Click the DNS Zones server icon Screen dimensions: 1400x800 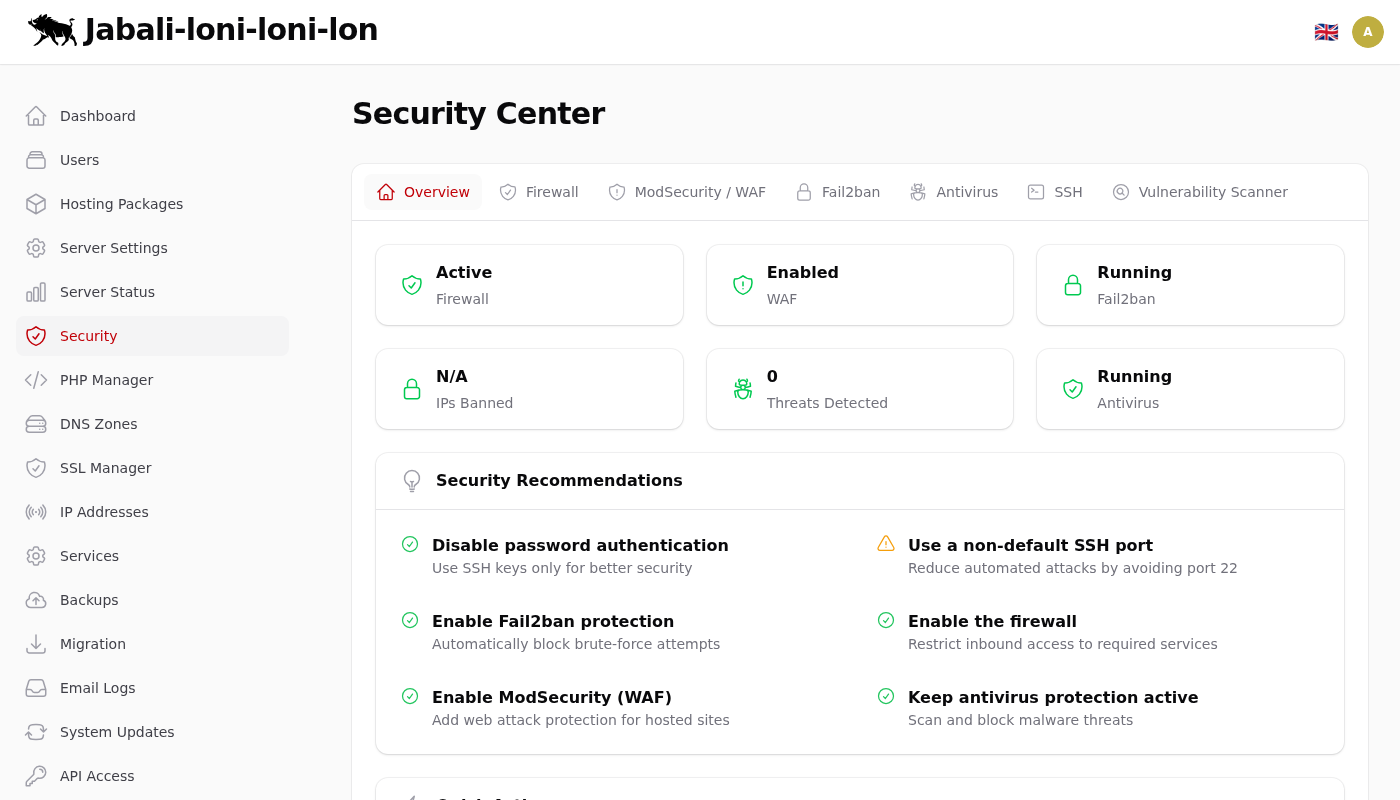[36, 424]
